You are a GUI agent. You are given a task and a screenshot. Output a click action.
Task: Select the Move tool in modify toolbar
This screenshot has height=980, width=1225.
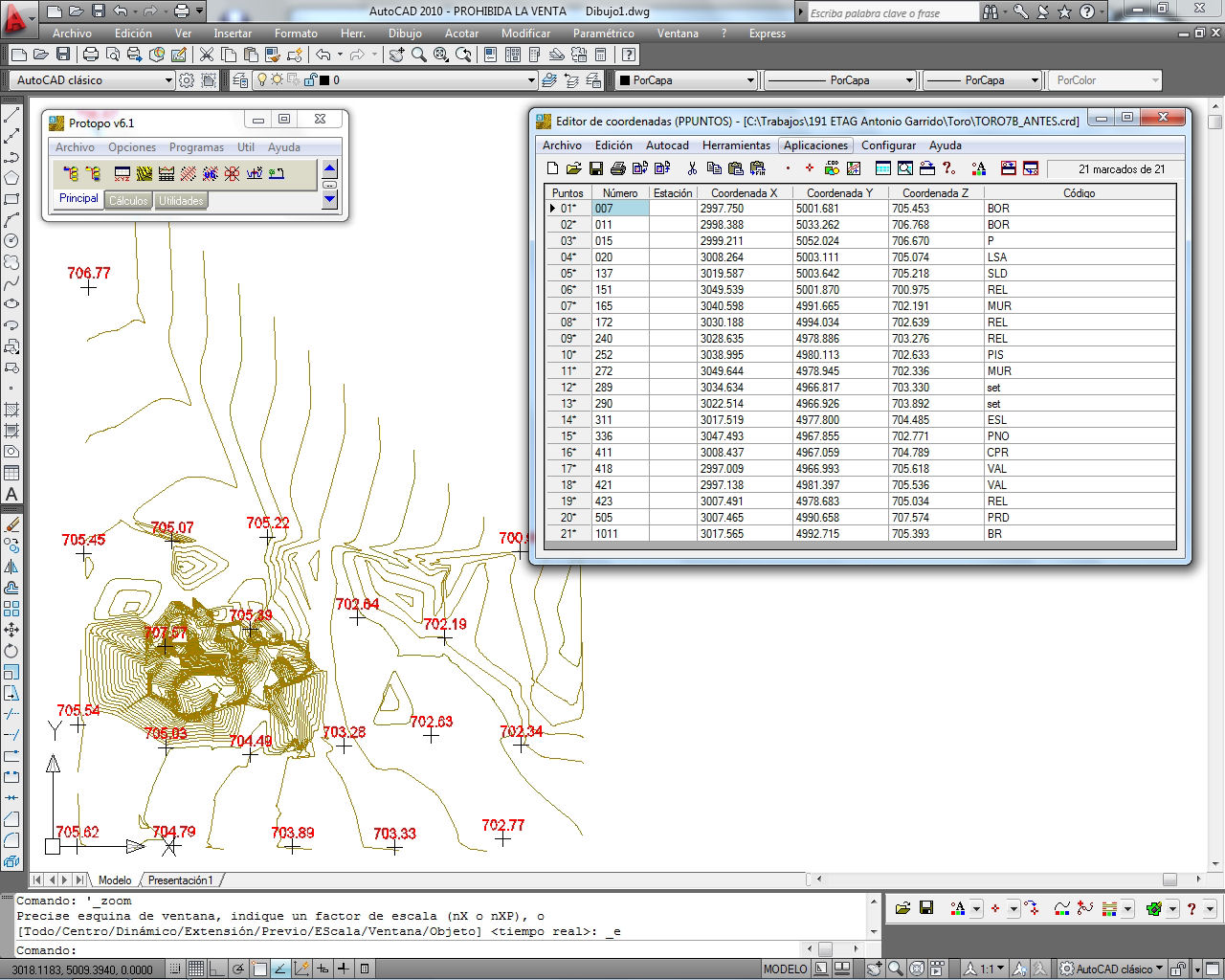[x=11, y=630]
